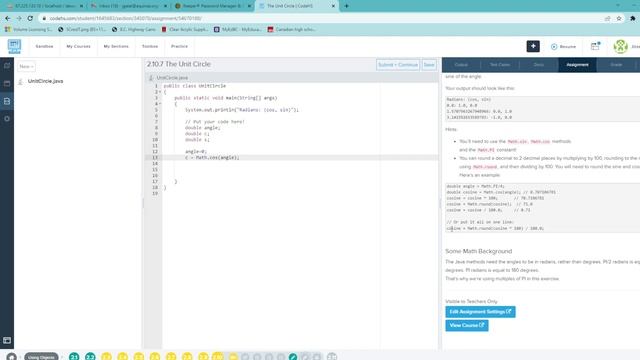This screenshot has height=360, width=640.
Task: Open the browser extensions puzzle icon
Action: pyautogui.click(x=633, y=18)
